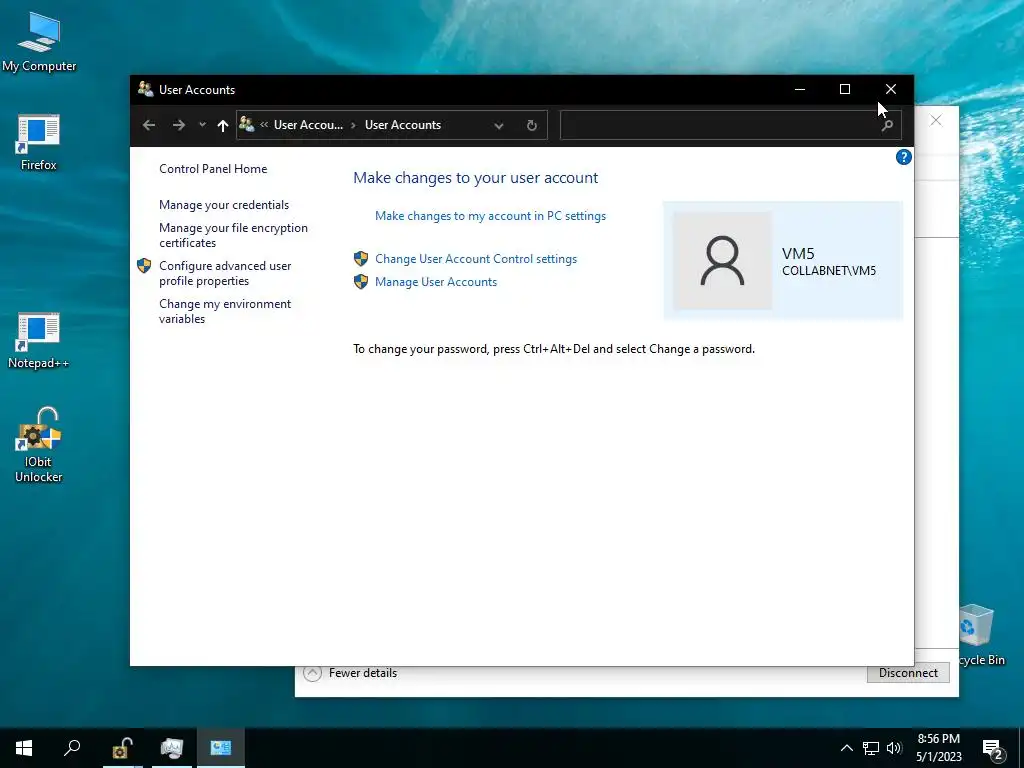The width and height of the screenshot is (1024, 768).
Task: Select the 'User Accou...' breadcrumb segment
Action: pos(308,125)
